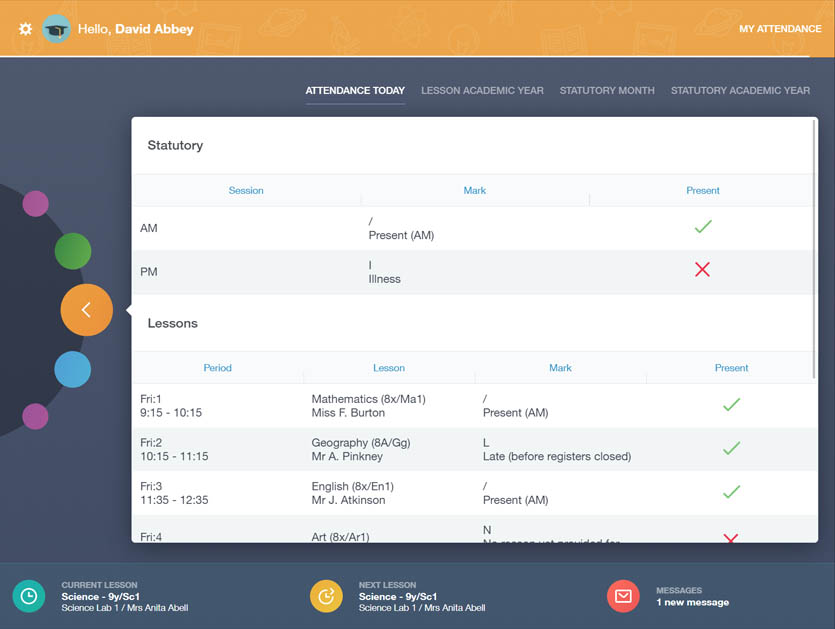The height and width of the screenshot is (629, 835).
Task: Open the Statutory Month tab
Action: click(x=607, y=91)
